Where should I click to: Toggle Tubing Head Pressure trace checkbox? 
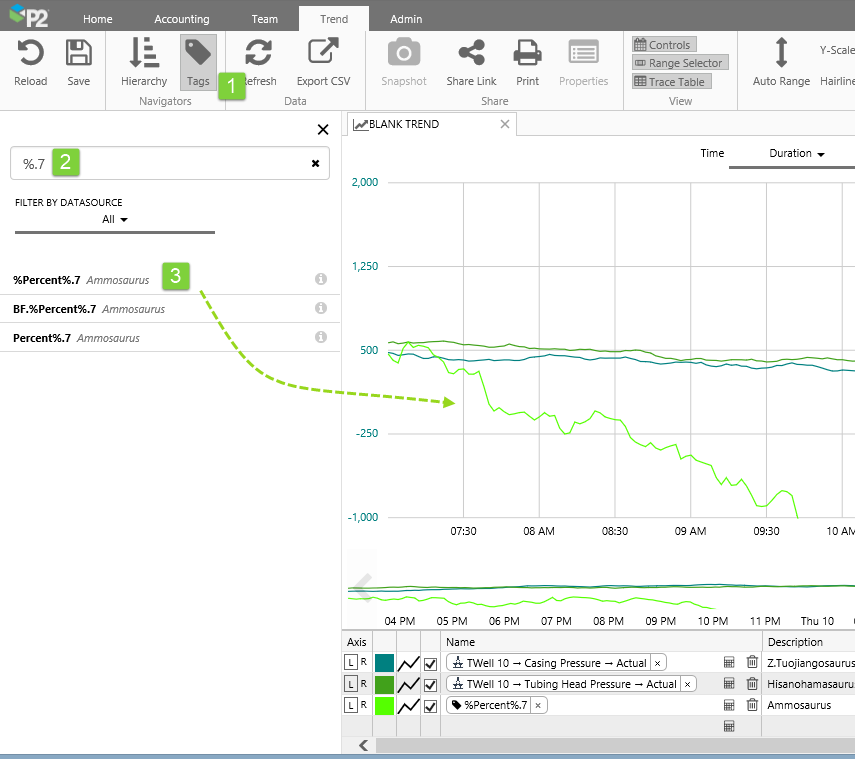[431, 685]
